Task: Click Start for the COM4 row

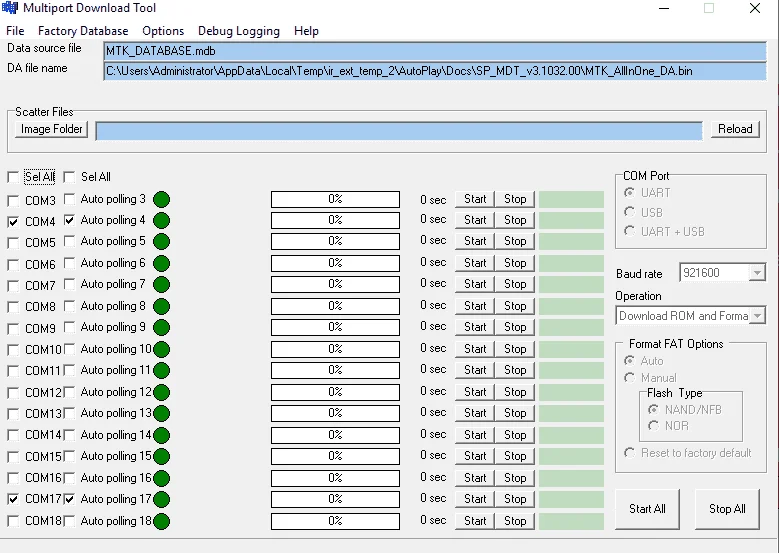Action: pos(475,220)
